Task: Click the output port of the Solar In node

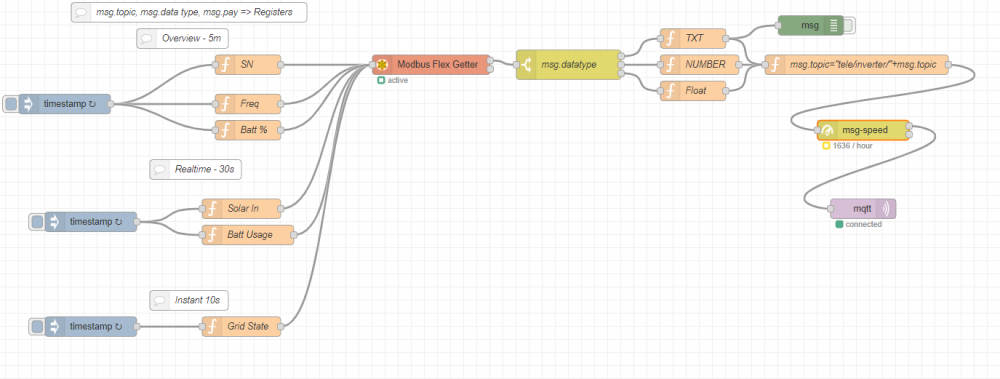Action: (281, 209)
